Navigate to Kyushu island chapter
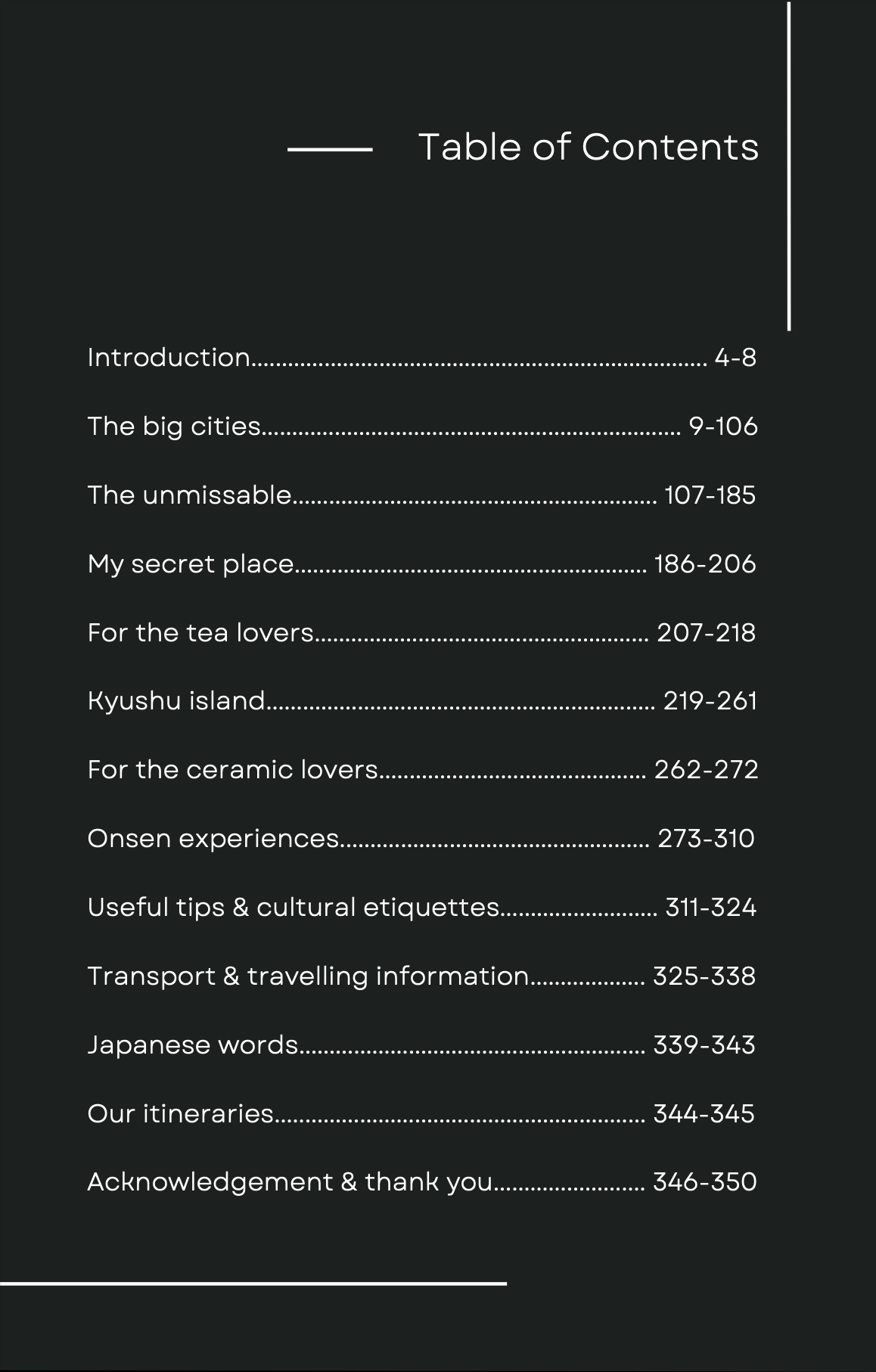Image resolution: width=876 pixels, height=1372 pixels. [x=176, y=701]
